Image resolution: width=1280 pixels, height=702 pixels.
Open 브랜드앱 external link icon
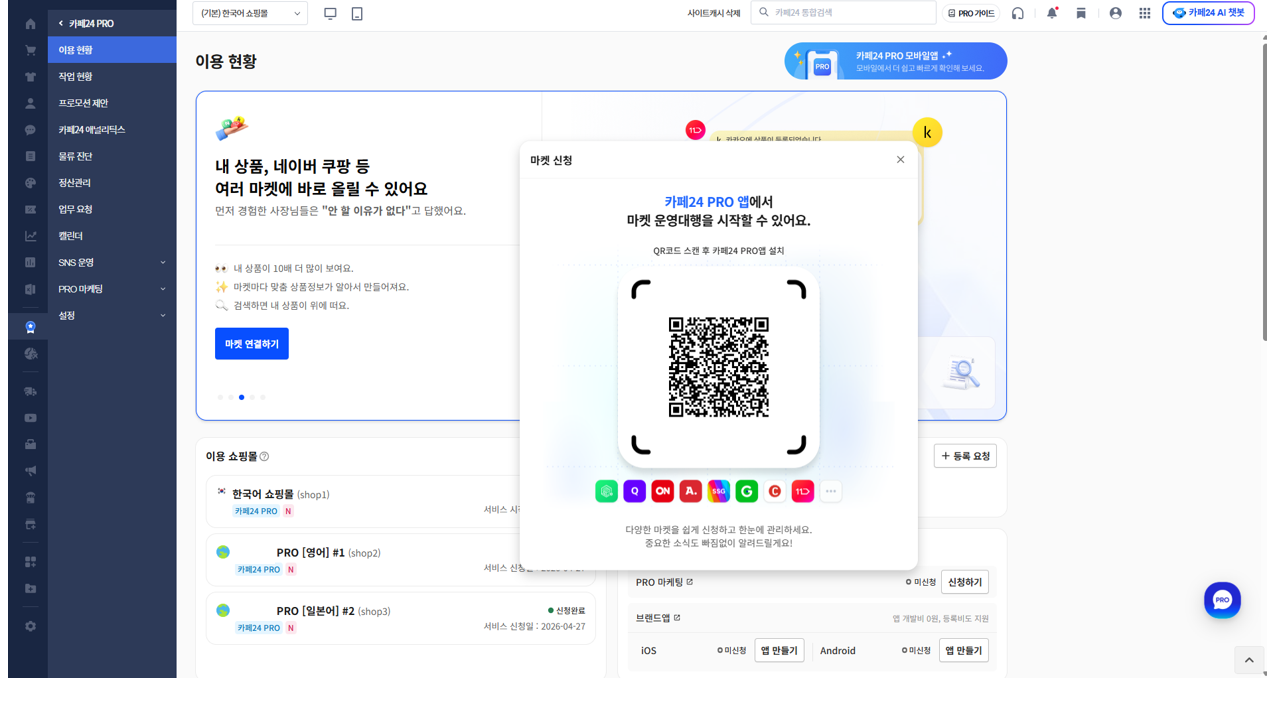(x=677, y=618)
